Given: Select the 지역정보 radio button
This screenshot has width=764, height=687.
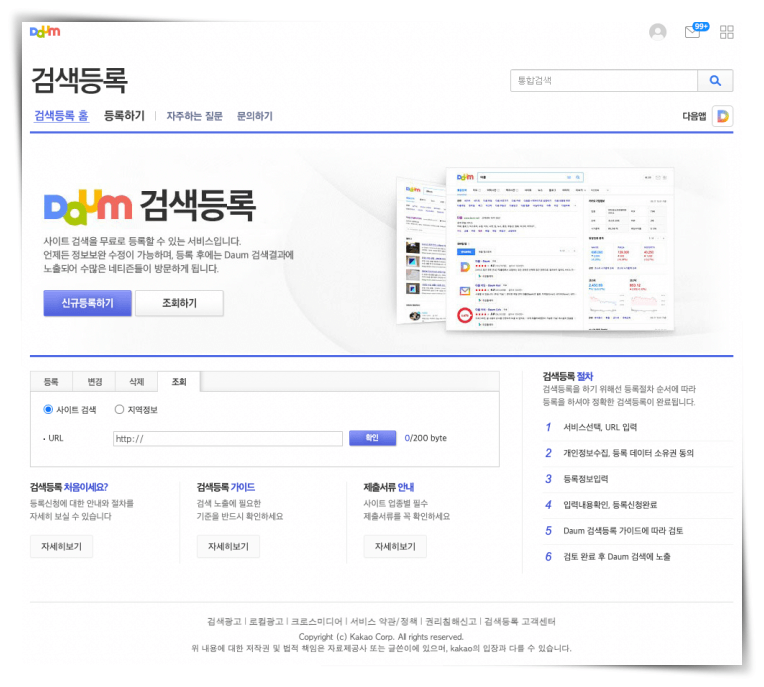Looking at the screenshot, I should (x=119, y=409).
